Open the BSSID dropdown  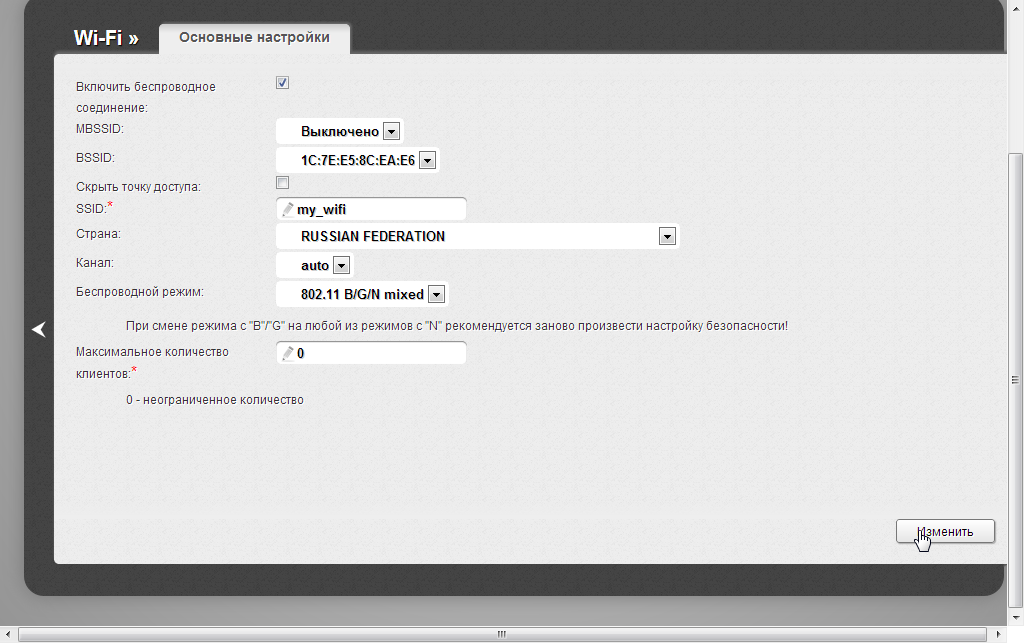pyautogui.click(x=357, y=160)
